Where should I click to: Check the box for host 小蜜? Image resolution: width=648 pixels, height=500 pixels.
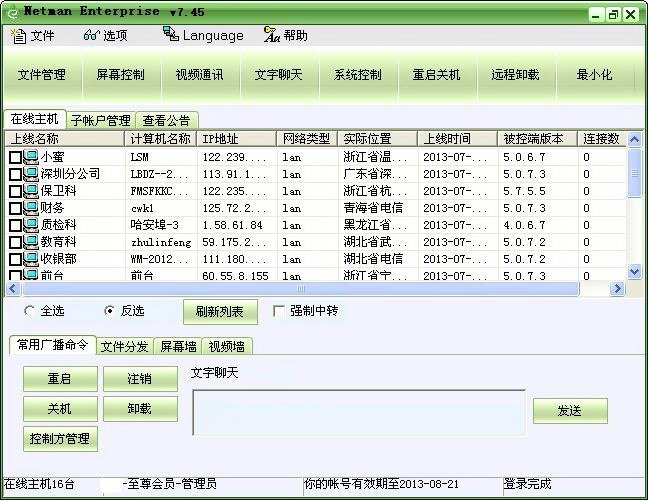pos(15,157)
